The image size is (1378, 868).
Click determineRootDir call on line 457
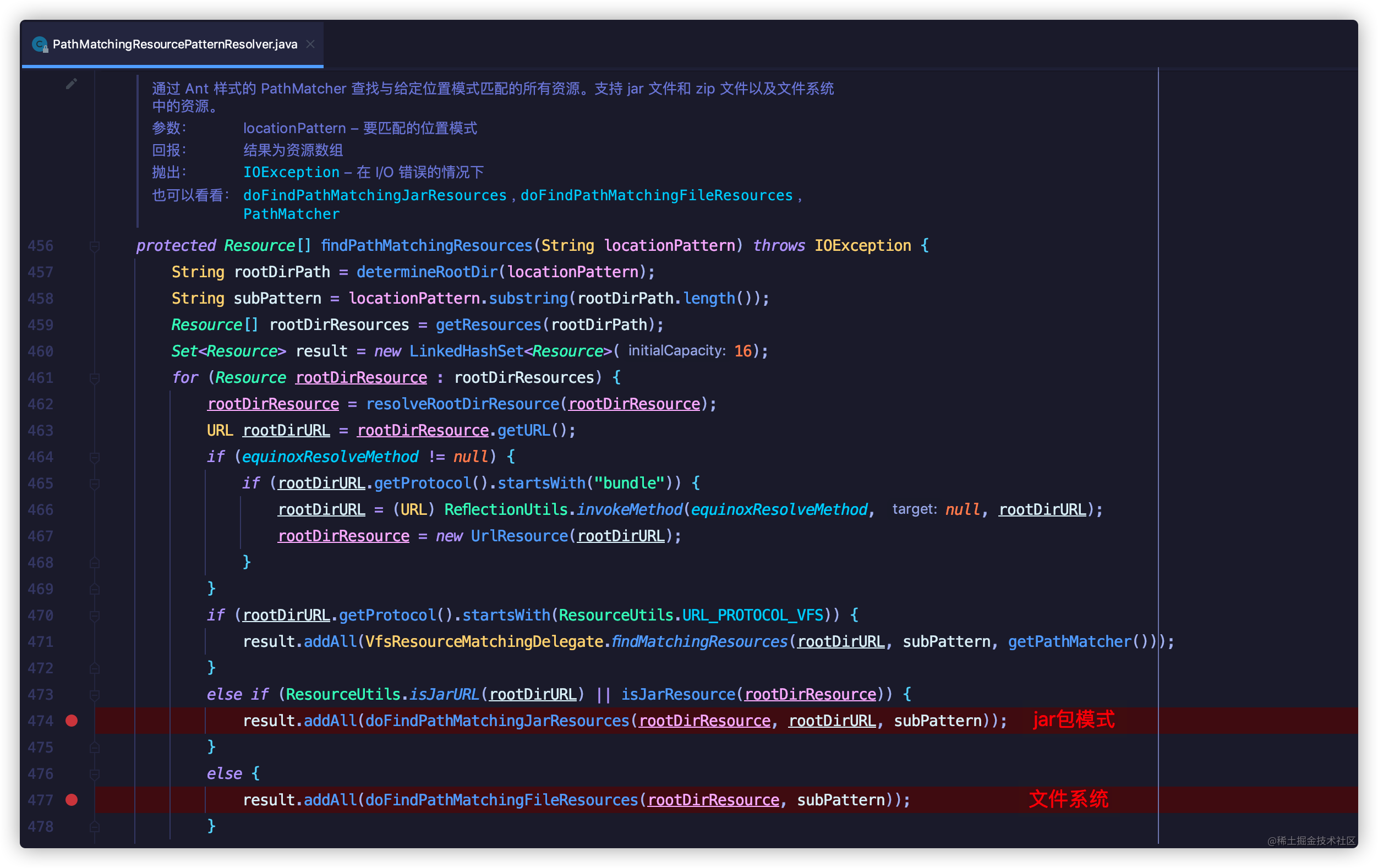click(427, 272)
